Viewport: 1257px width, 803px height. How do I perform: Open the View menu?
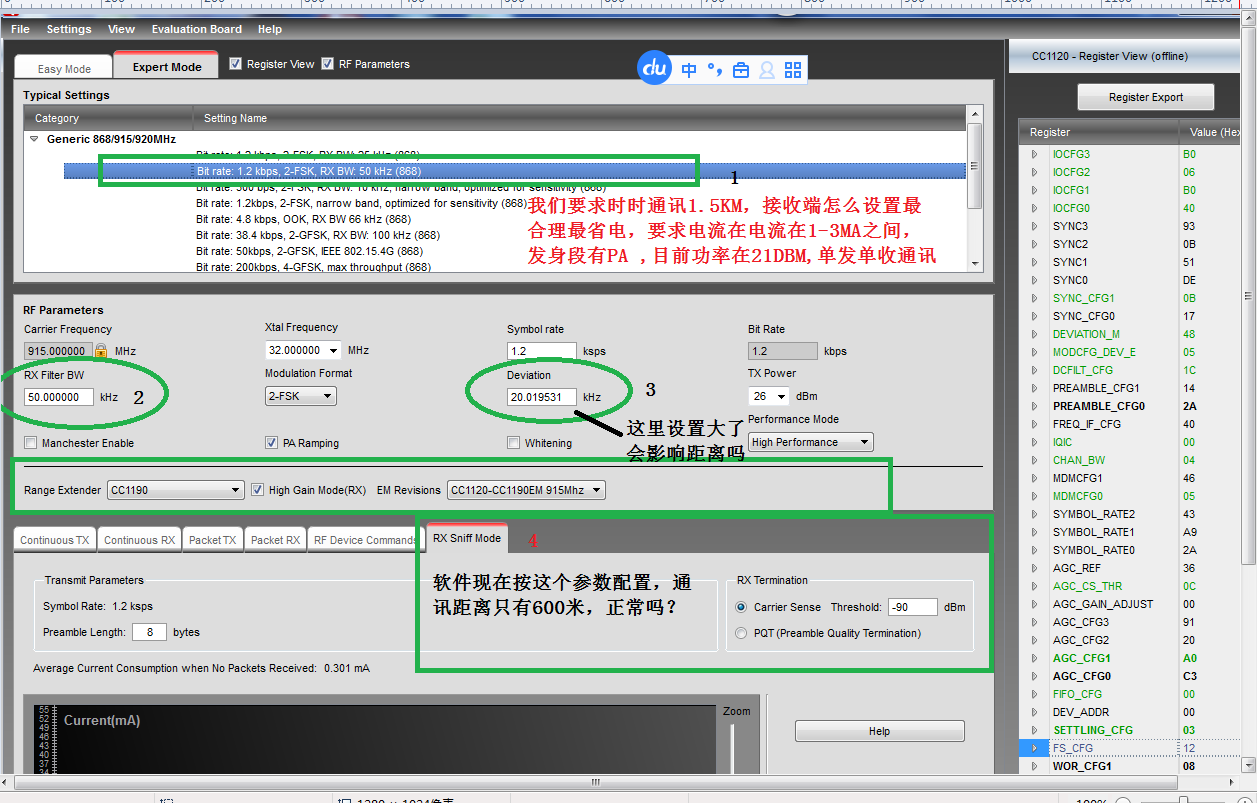(x=121, y=29)
